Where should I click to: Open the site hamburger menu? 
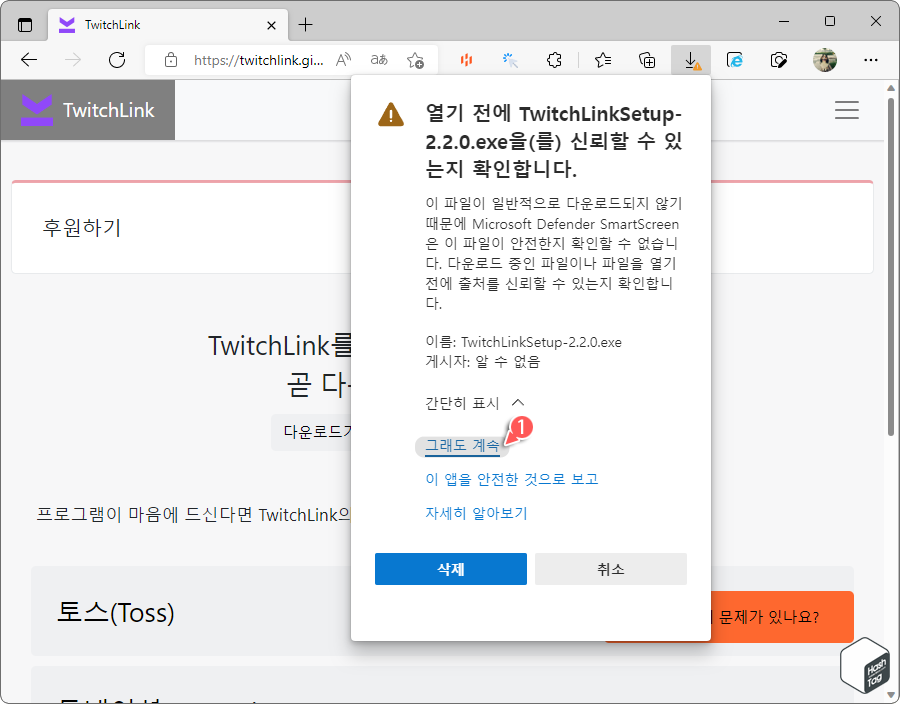(847, 110)
